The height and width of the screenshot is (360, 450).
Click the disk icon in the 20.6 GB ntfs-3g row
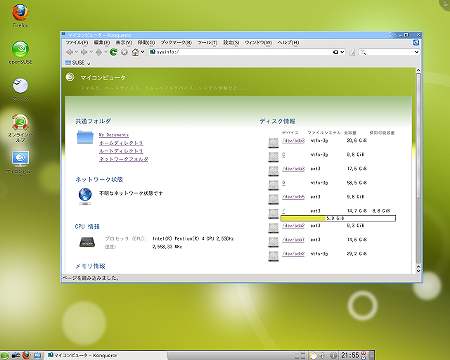coord(273,142)
